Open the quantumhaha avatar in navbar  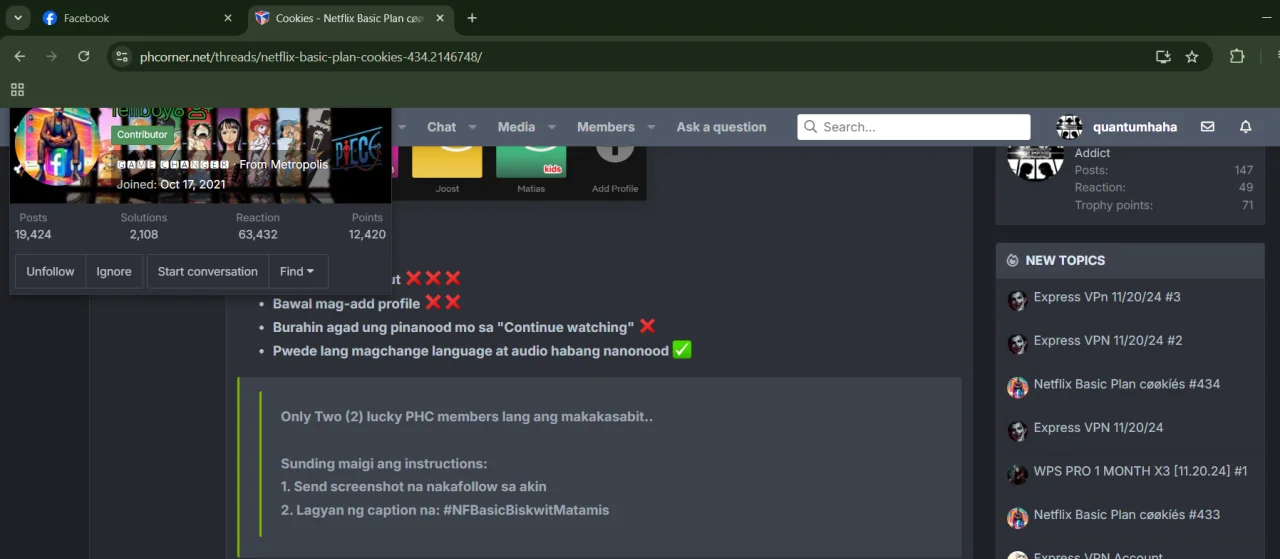pyautogui.click(x=1069, y=127)
